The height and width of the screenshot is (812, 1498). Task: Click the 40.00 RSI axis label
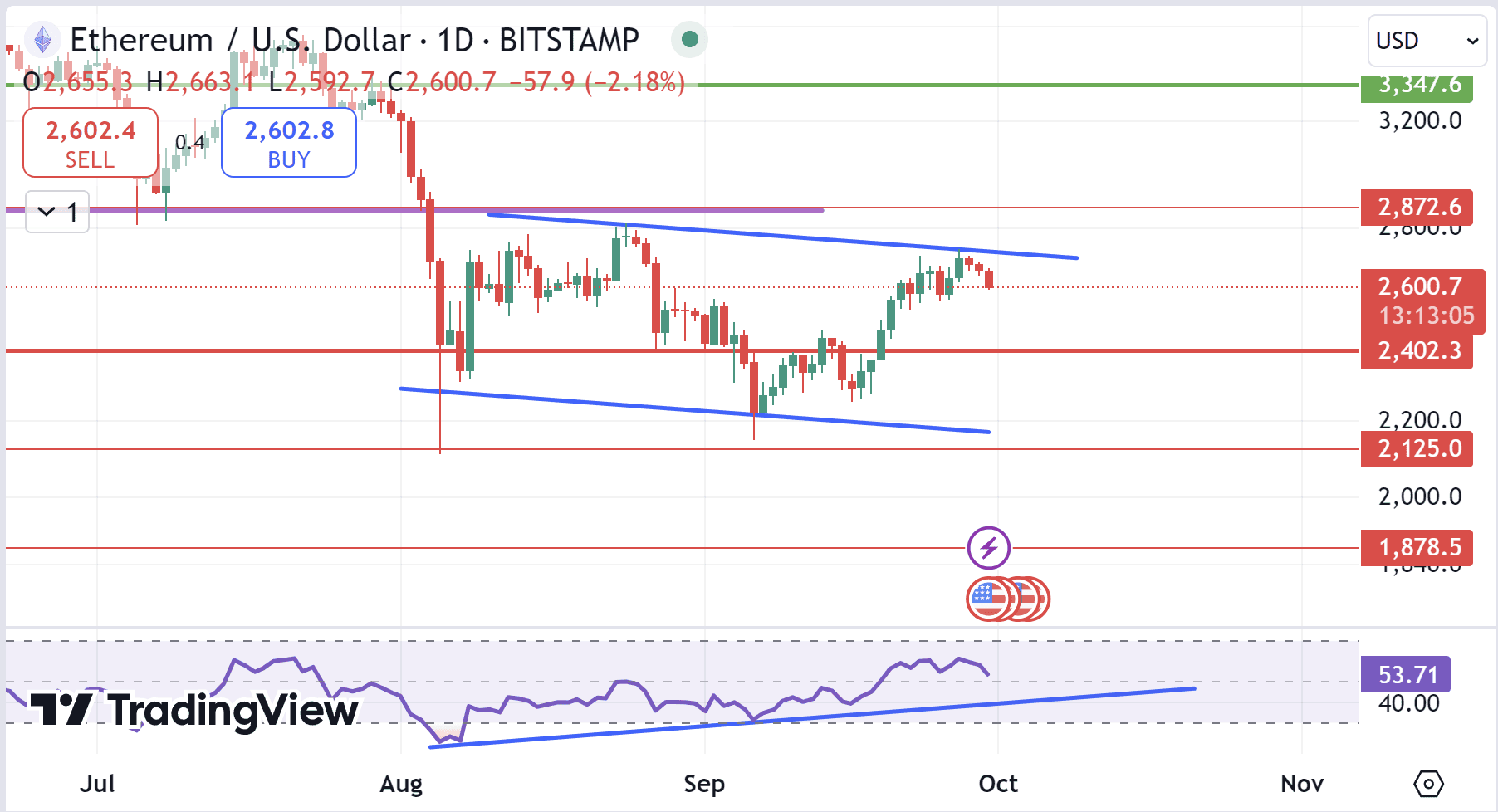[x=1409, y=704]
